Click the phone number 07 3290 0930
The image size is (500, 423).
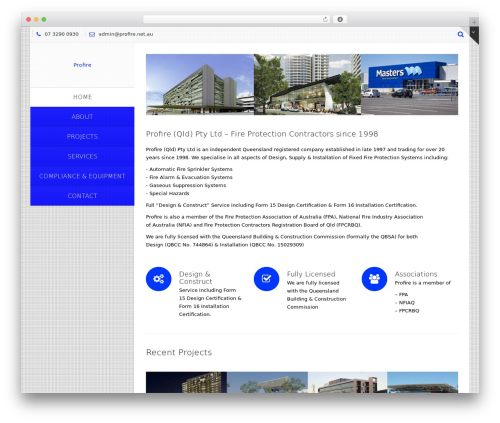pyautogui.click(x=62, y=34)
